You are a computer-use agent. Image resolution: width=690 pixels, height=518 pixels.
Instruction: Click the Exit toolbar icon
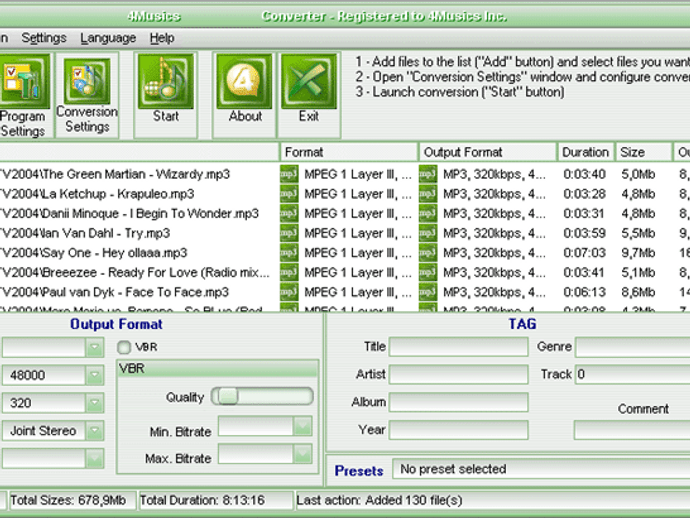point(308,81)
